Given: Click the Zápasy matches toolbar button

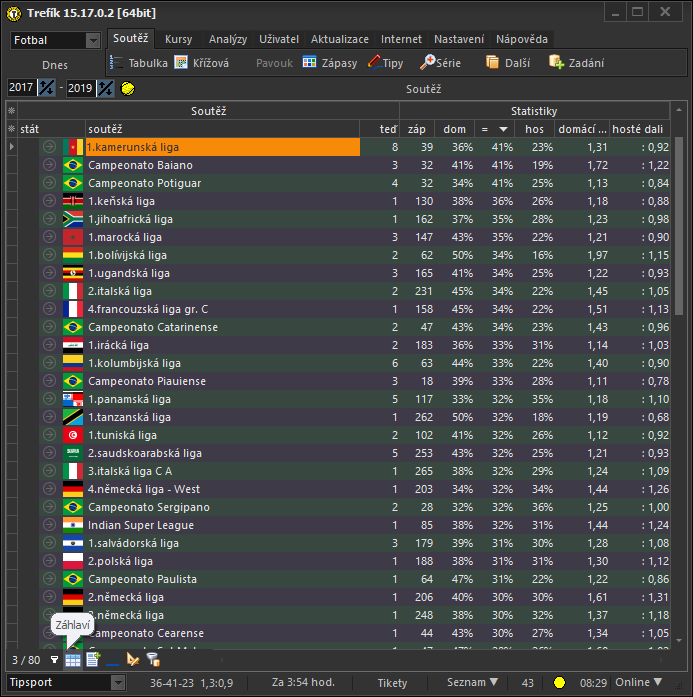Looking at the screenshot, I should [x=330, y=62].
